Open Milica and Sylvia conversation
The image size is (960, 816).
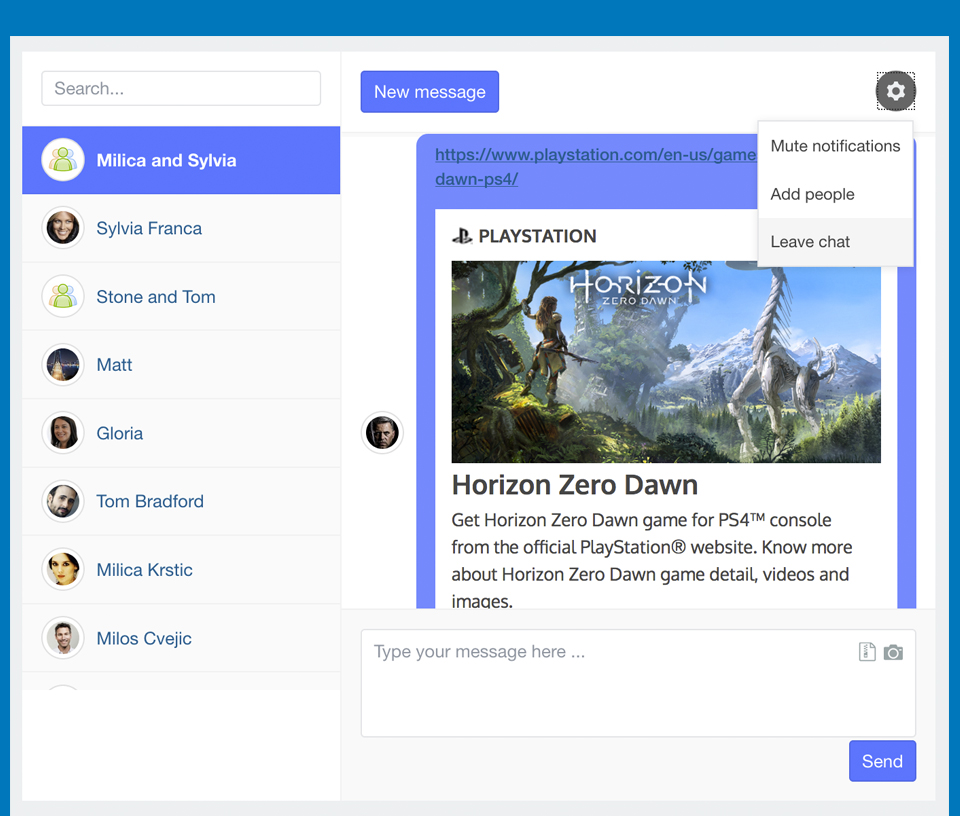click(x=181, y=160)
